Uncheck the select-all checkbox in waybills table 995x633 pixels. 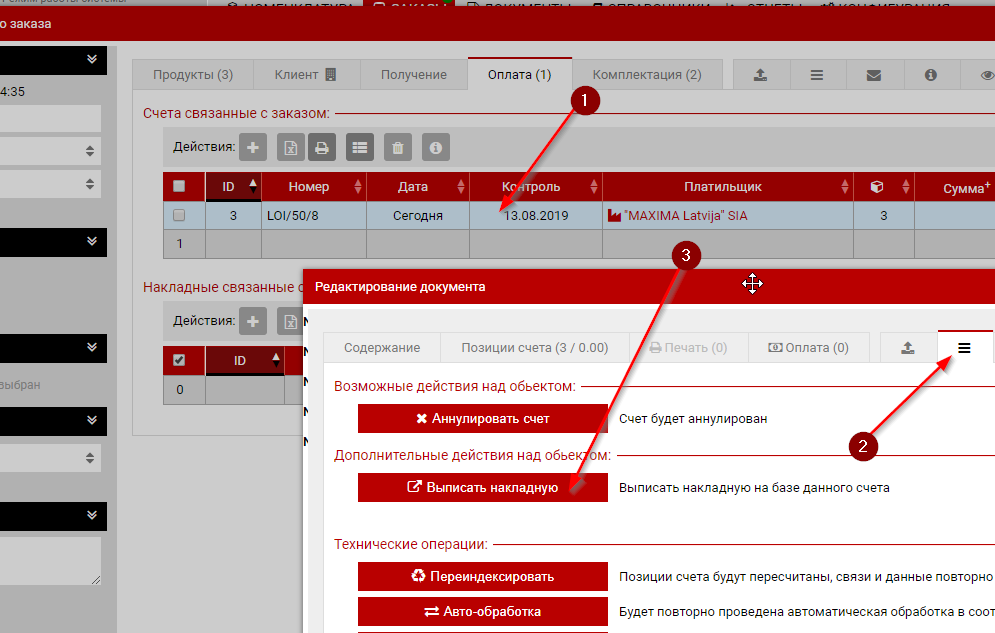coord(179,360)
